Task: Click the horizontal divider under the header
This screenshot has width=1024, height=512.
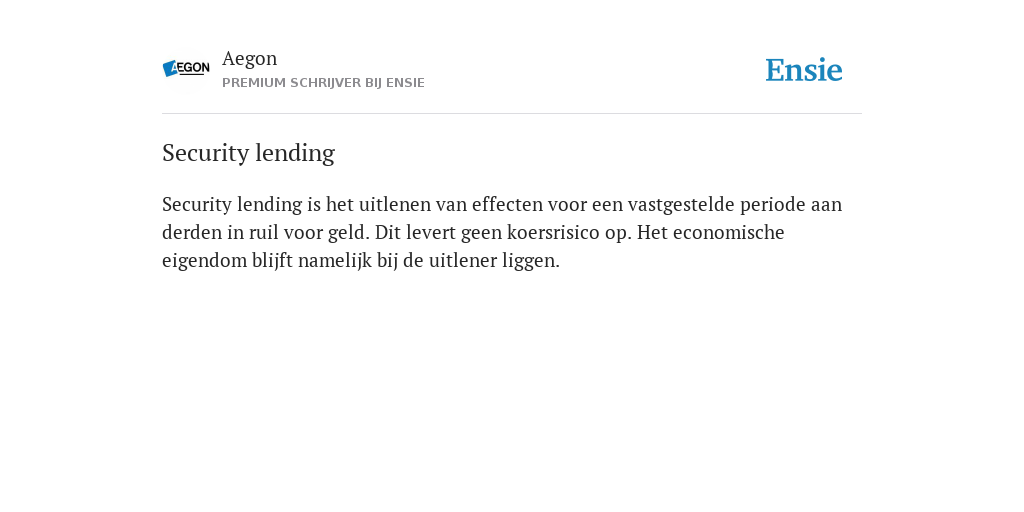Action: (x=512, y=114)
